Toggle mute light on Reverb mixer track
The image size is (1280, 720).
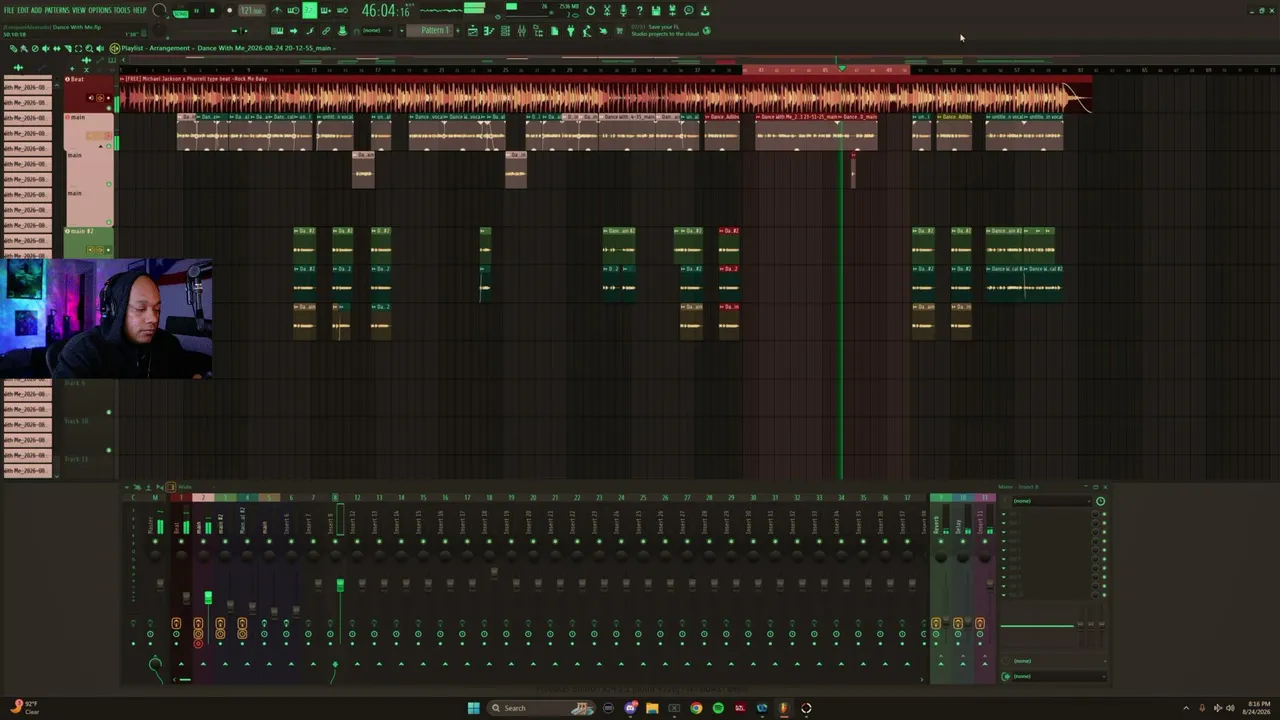coord(941,541)
